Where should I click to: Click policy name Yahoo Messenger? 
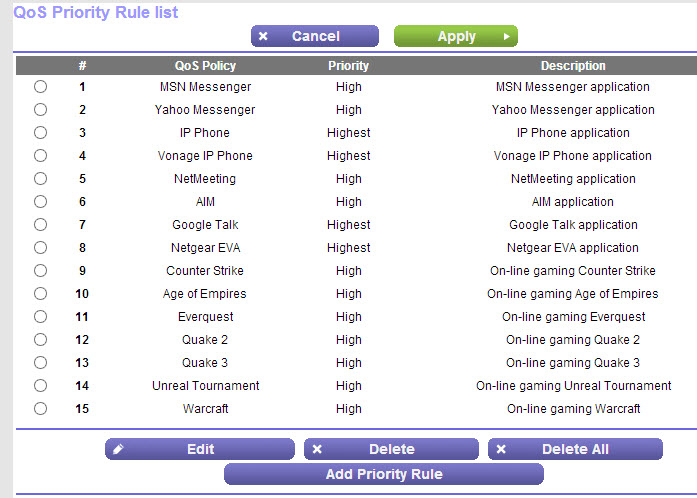tap(205, 110)
